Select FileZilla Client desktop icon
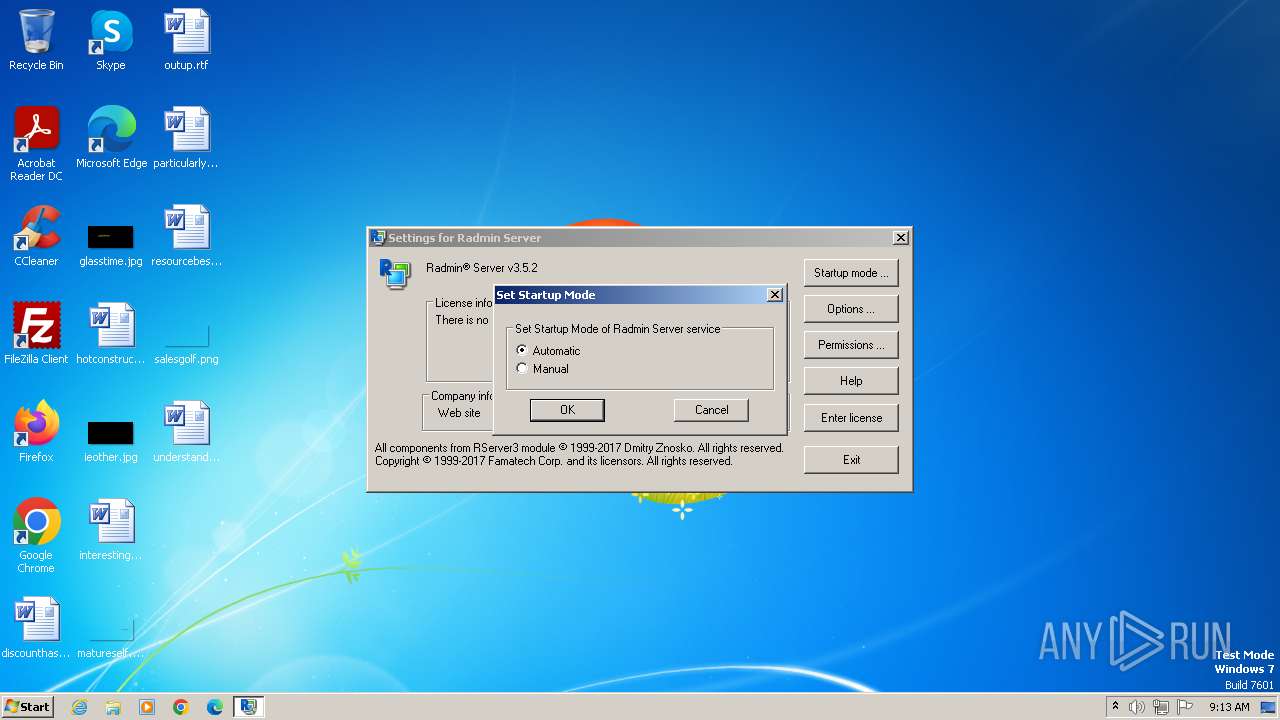The image size is (1280, 720). coord(36,334)
